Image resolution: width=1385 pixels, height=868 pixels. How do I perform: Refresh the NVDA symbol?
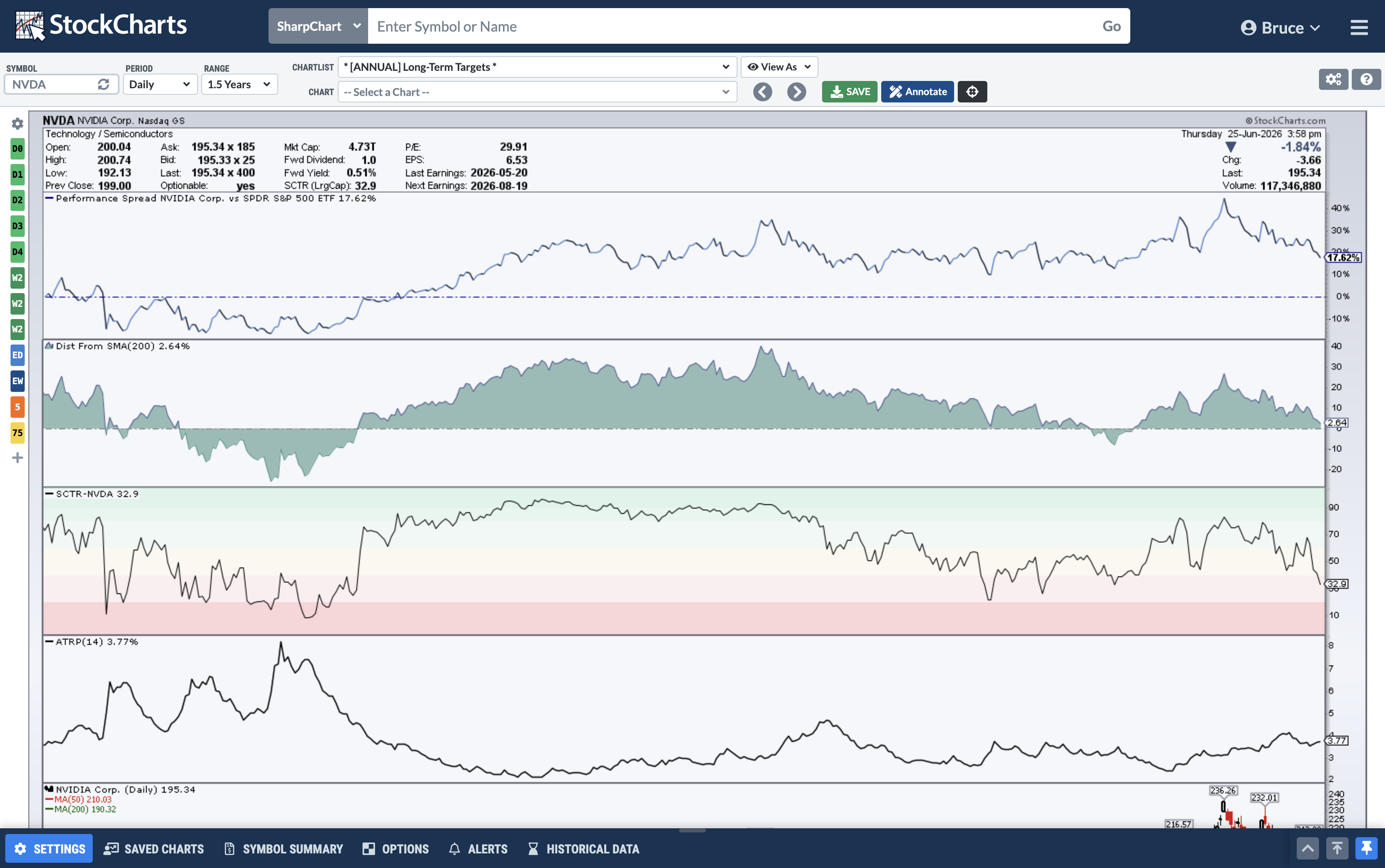tap(103, 84)
